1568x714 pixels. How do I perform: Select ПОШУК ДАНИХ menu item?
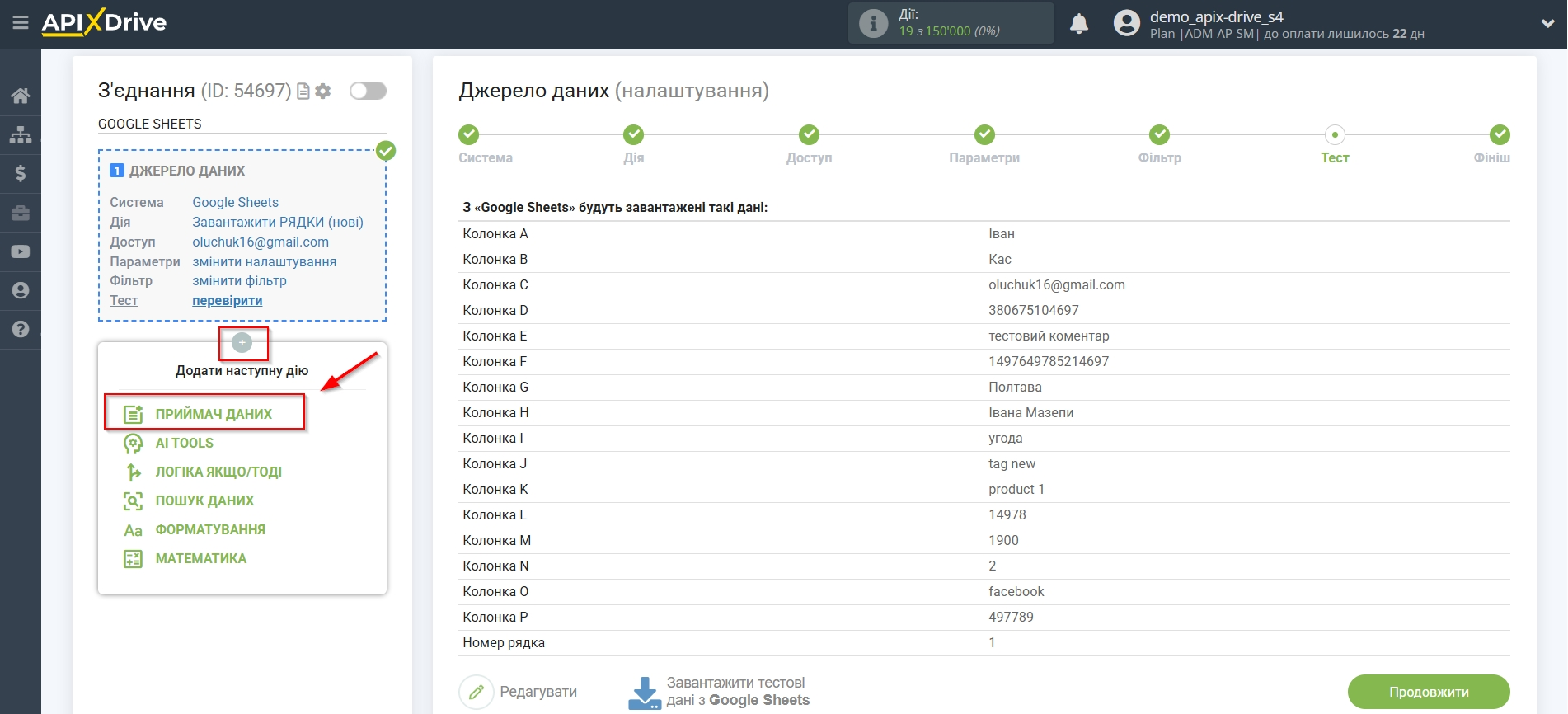(204, 500)
